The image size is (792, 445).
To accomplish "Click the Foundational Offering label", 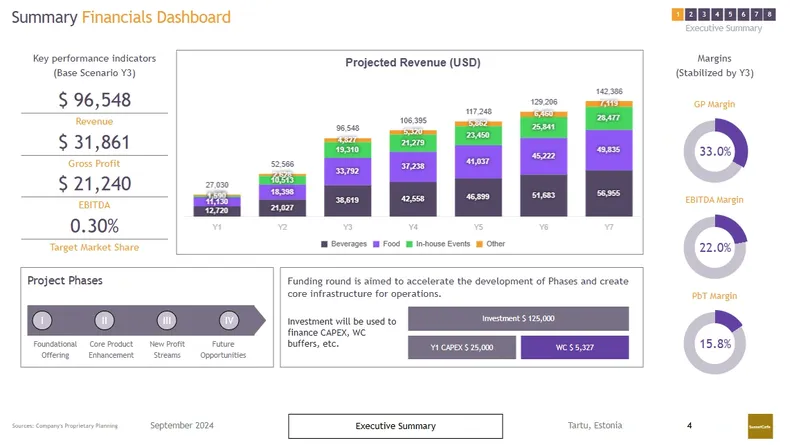I will (x=55, y=350).
